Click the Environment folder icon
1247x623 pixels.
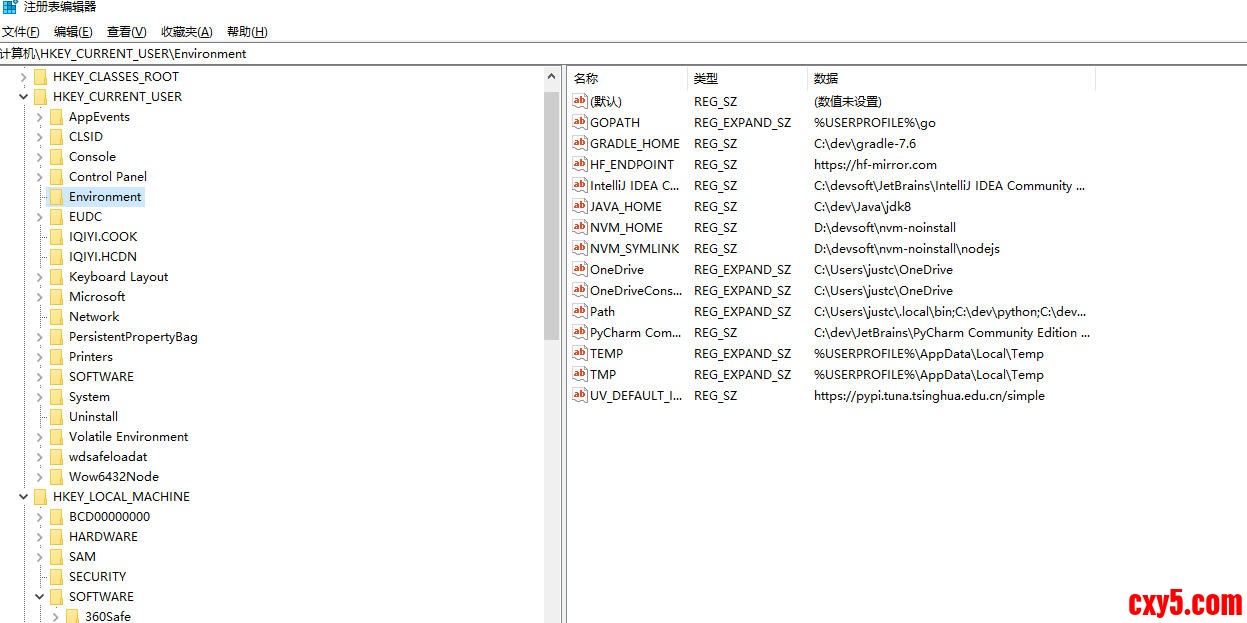coord(56,197)
